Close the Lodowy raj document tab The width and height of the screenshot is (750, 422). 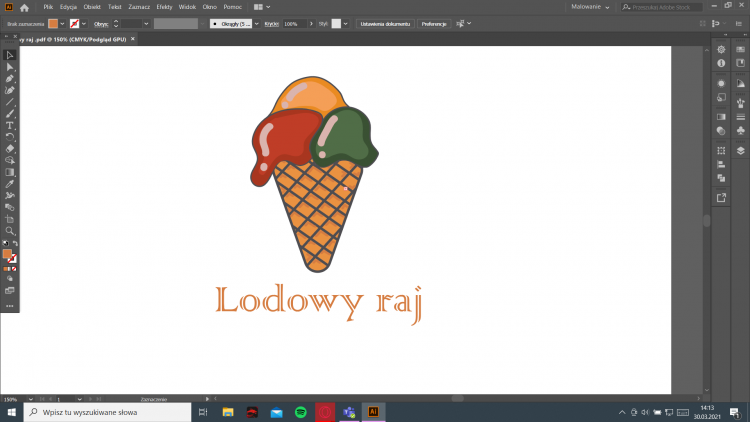point(133,39)
